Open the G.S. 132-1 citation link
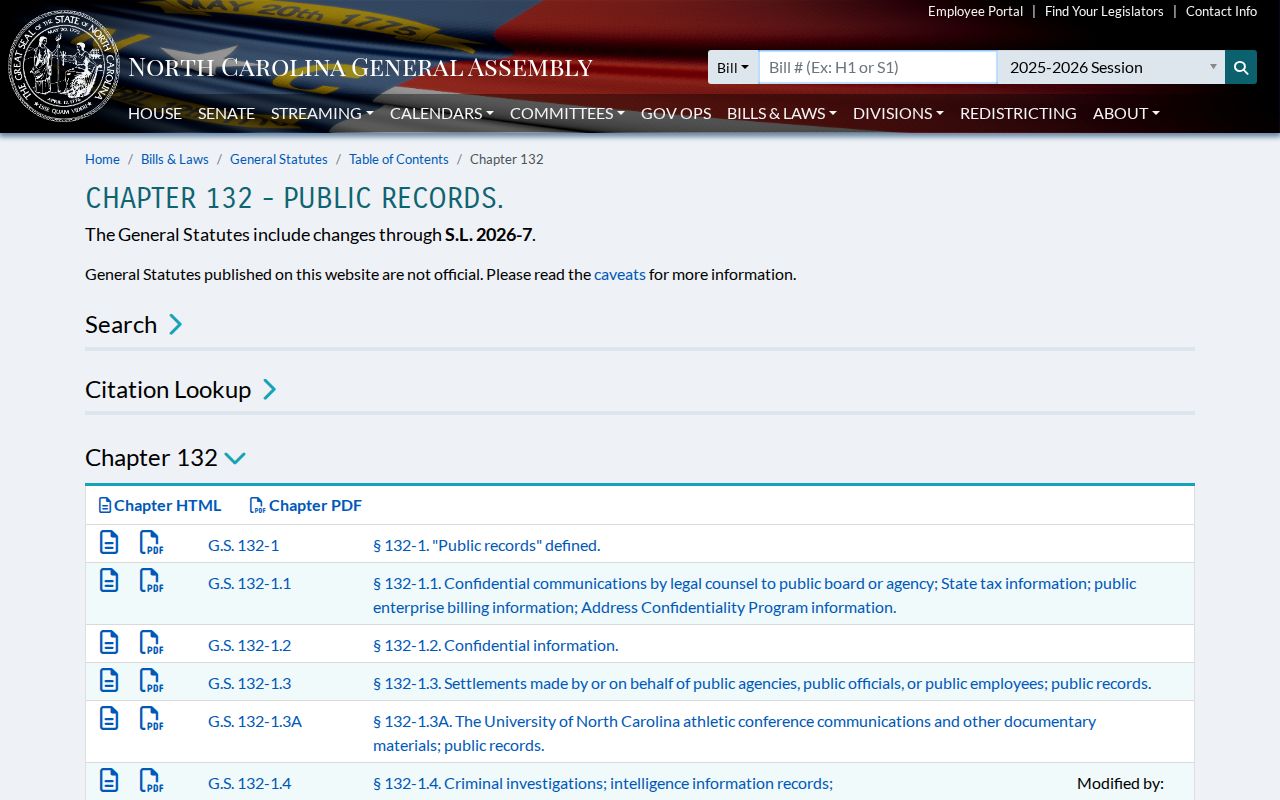The width and height of the screenshot is (1280, 800). tap(244, 545)
